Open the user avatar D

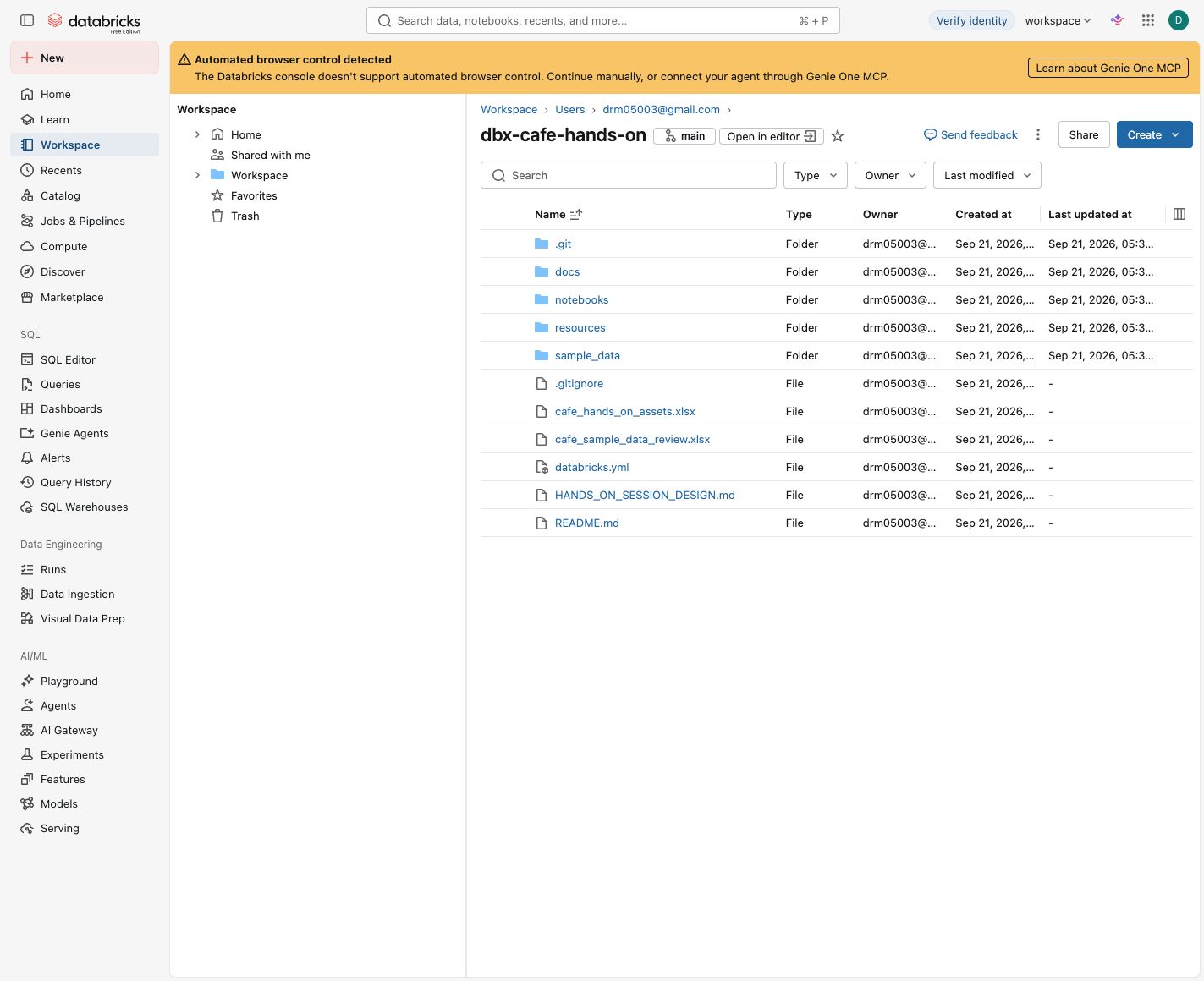tap(1179, 20)
